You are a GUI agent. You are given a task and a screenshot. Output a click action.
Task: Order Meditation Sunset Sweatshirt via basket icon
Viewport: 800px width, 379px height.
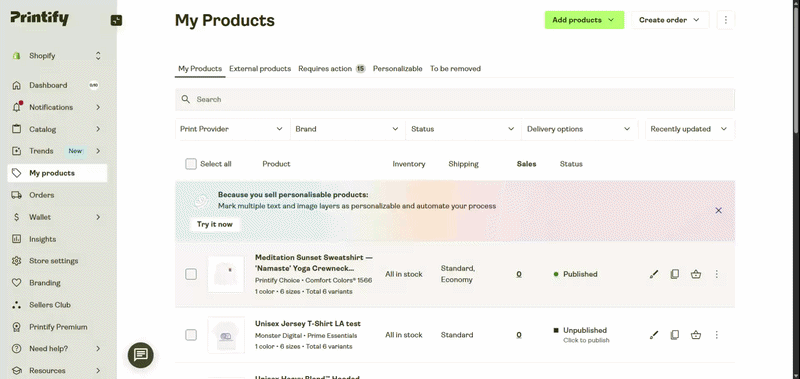(695, 274)
